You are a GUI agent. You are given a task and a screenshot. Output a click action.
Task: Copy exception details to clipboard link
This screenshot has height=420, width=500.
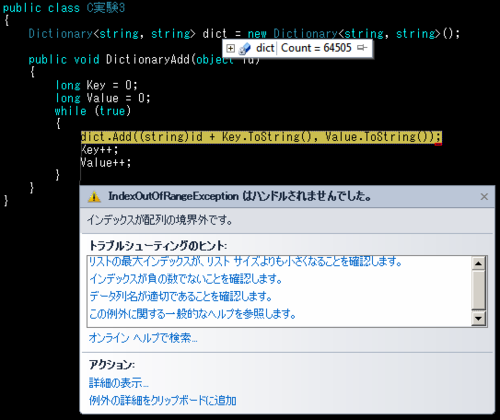coord(163,400)
